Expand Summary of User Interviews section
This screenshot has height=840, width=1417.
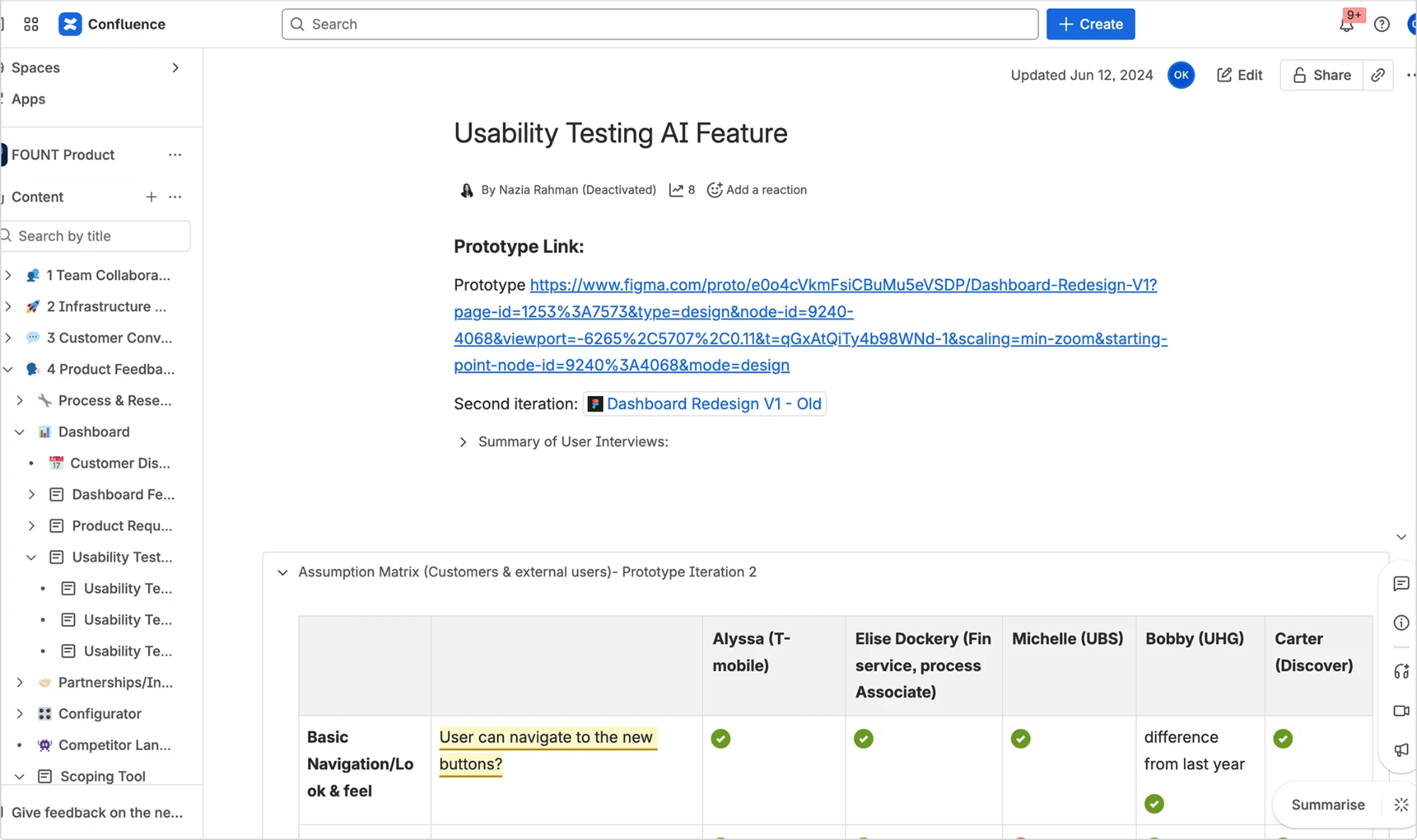(463, 442)
